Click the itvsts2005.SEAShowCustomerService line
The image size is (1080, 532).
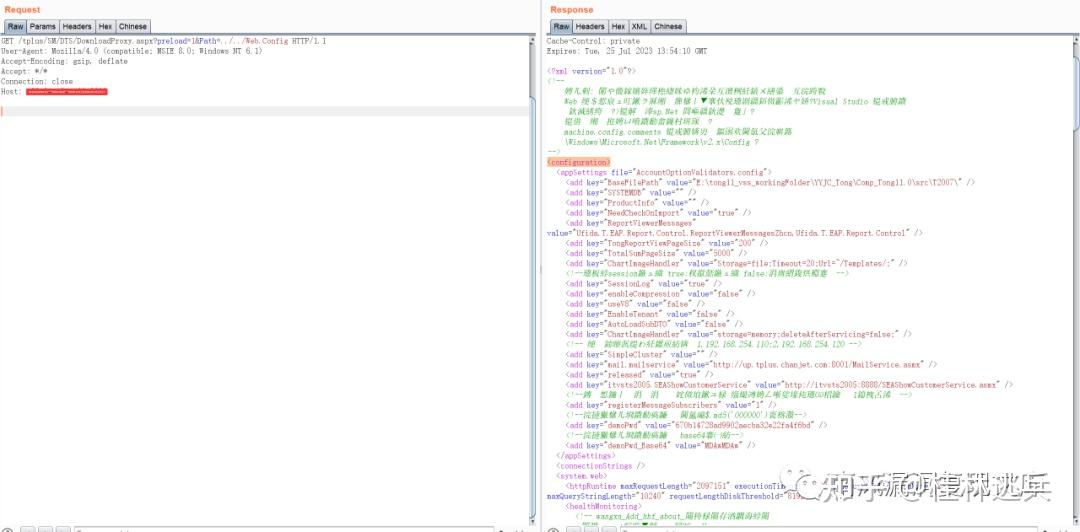(789, 385)
